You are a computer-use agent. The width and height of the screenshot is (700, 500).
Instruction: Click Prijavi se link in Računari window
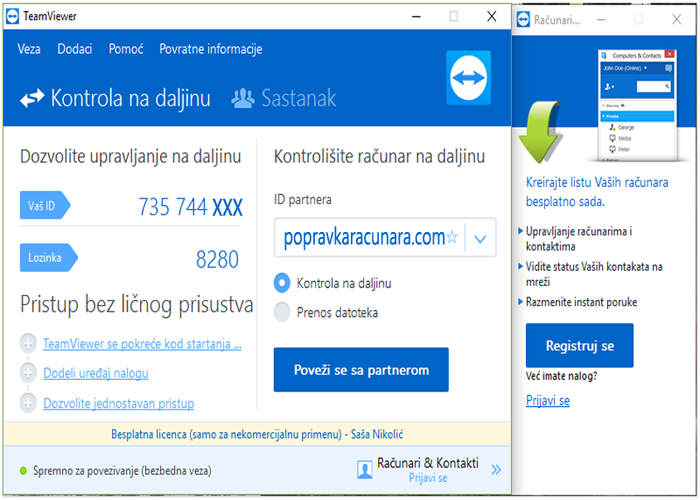pyautogui.click(x=548, y=400)
